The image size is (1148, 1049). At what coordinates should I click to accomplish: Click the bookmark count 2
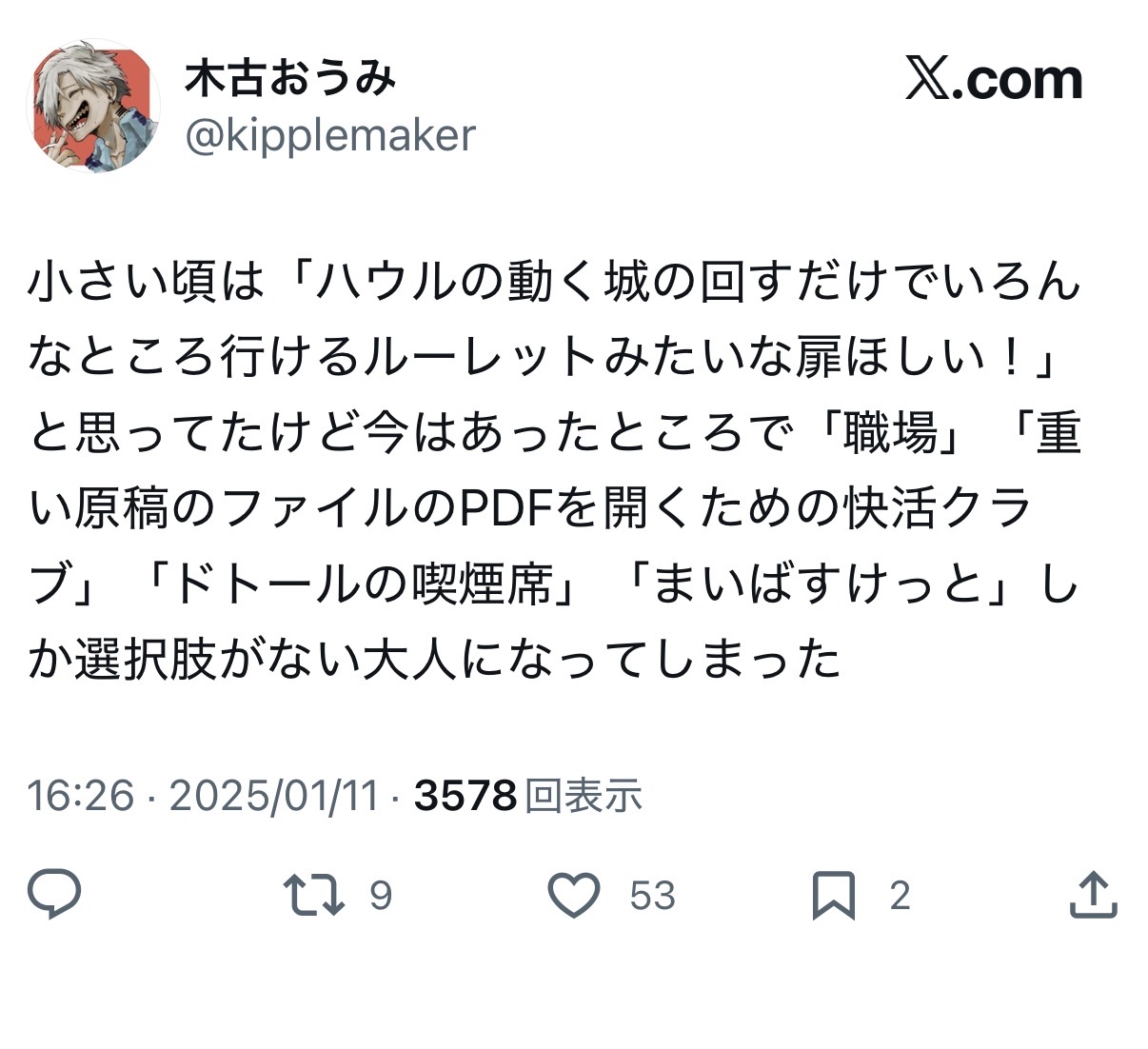pyautogui.click(x=900, y=896)
